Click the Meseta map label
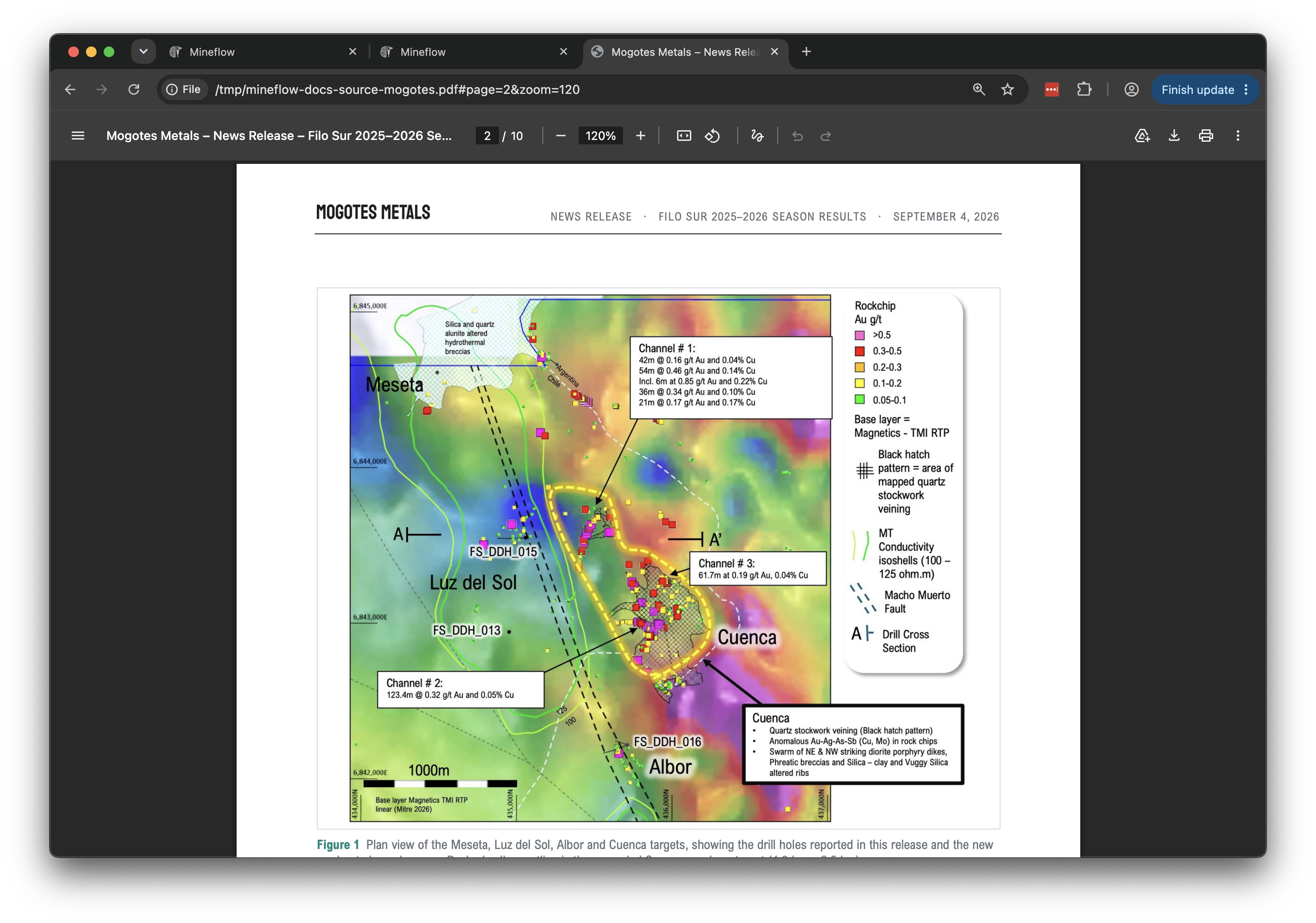This screenshot has height=923, width=1316. [x=394, y=384]
